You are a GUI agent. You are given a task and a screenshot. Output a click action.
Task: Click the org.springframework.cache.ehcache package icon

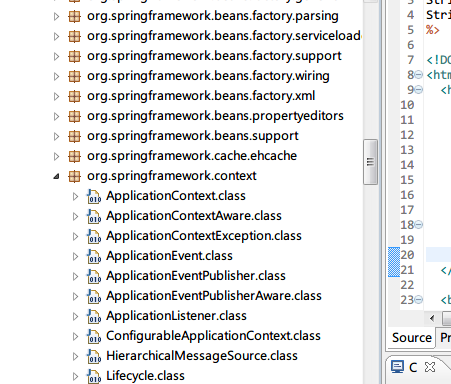pos(74,156)
